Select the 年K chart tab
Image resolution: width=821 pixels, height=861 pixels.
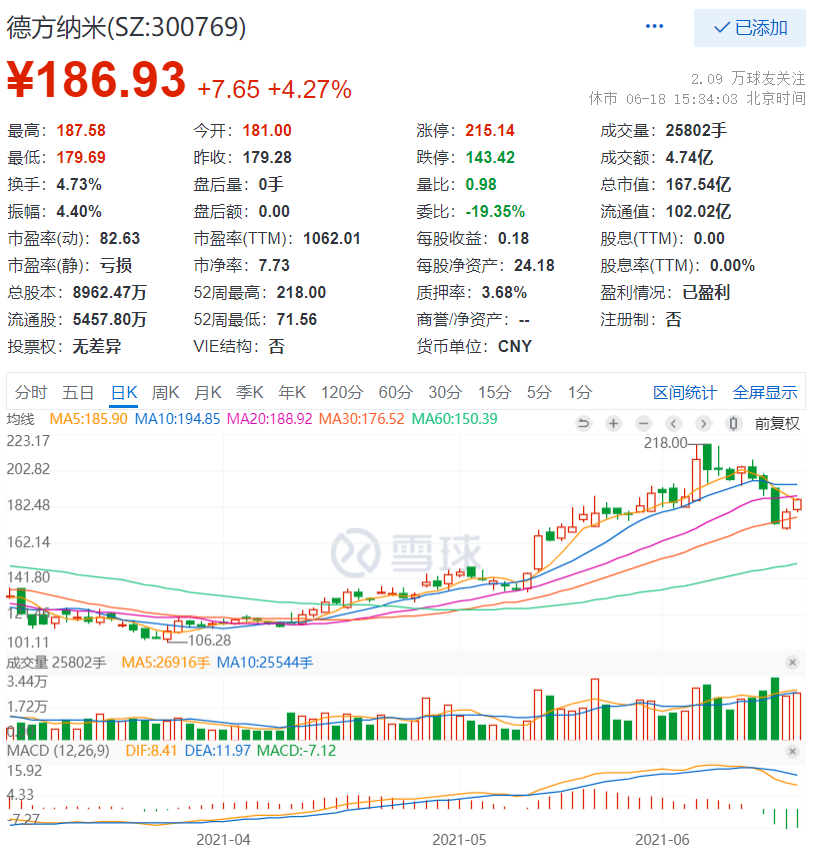pos(292,392)
